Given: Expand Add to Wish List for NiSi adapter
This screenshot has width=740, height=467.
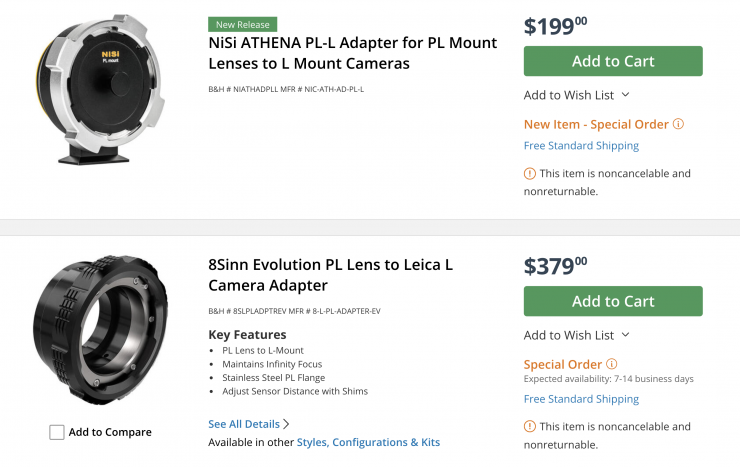Looking at the screenshot, I should click(577, 95).
